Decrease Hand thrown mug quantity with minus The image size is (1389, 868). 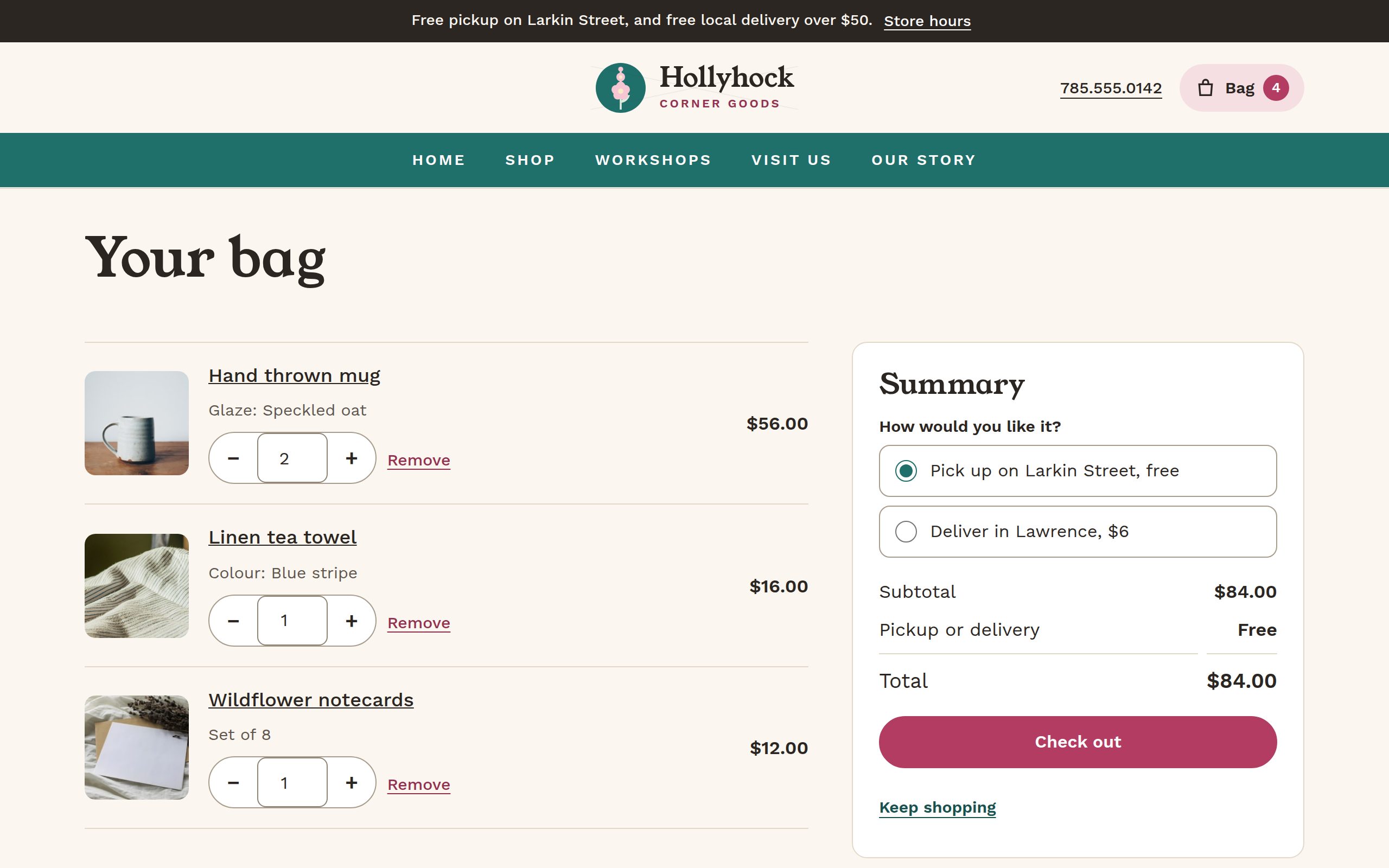(233, 458)
